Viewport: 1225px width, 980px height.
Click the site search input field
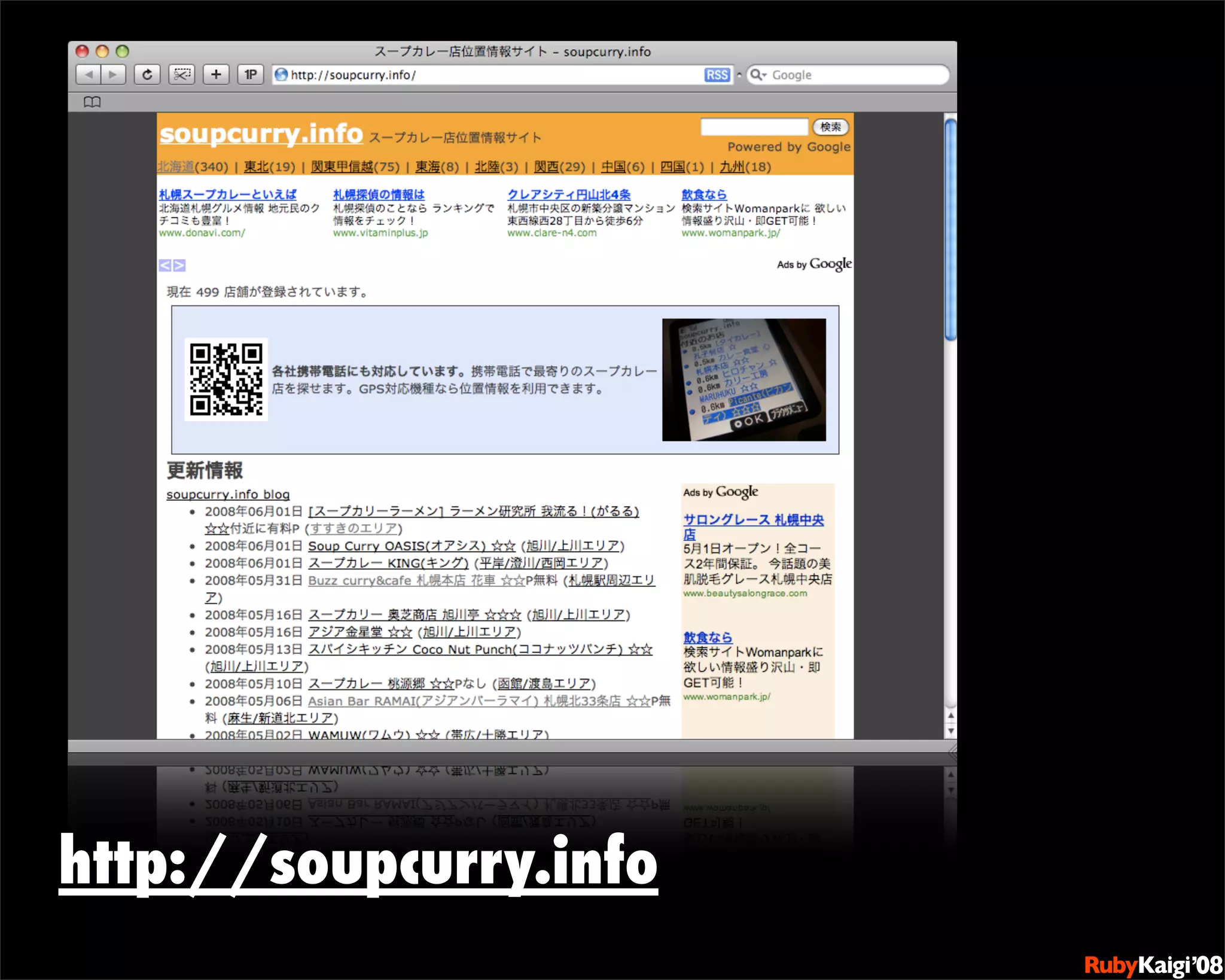click(x=754, y=127)
